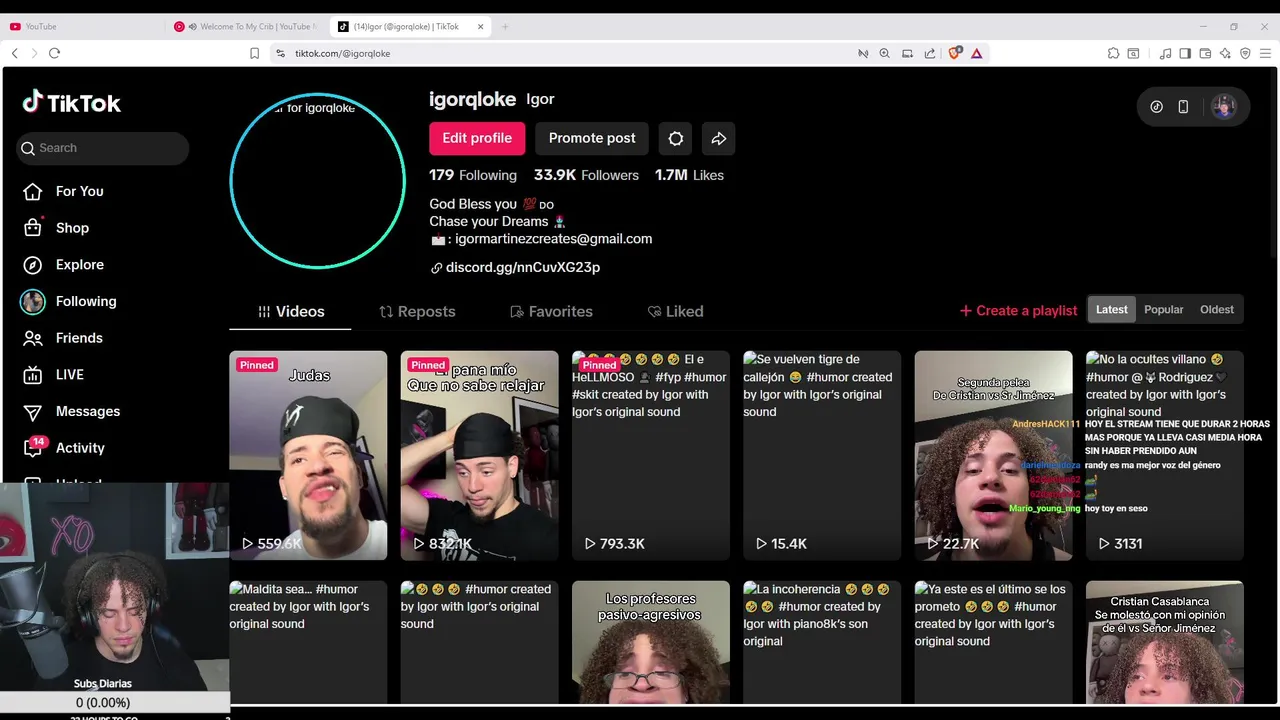Viewport: 1280px width, 720px height.
Task: Click Brave VPN shield icon
Action: [1245, 53]
